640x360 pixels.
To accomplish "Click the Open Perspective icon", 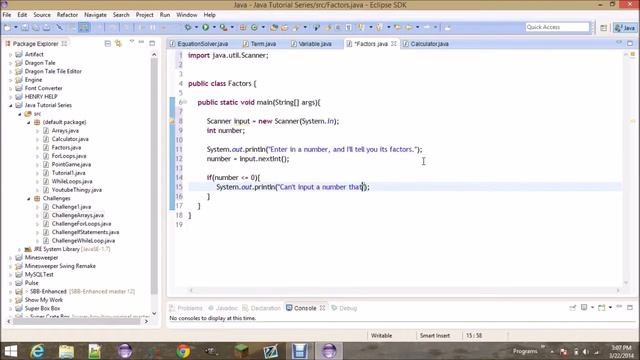I will 604,27.
